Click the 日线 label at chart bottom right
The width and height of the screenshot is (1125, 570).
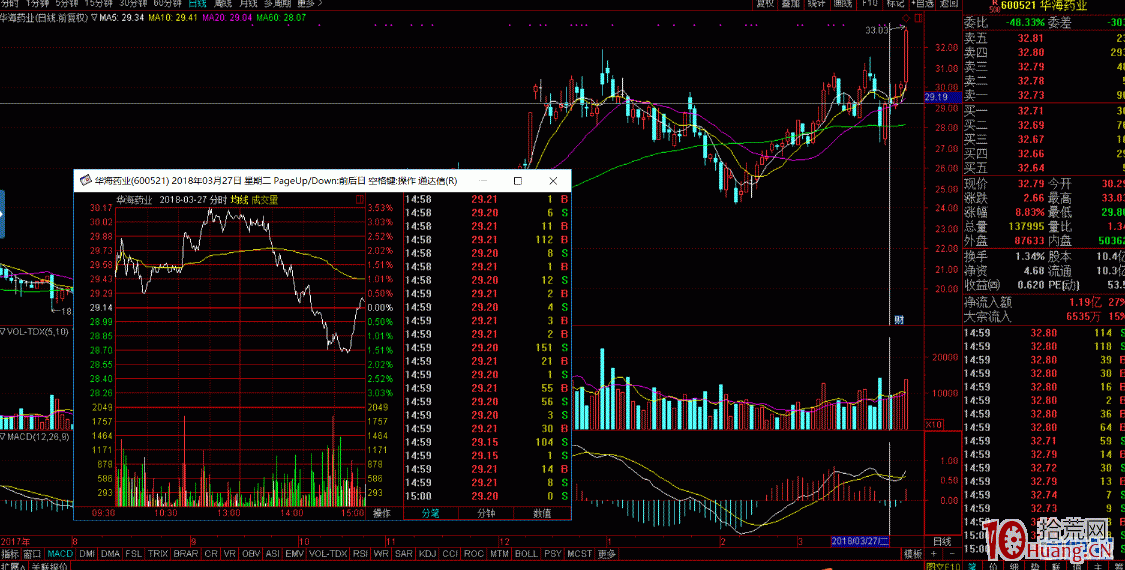[942, 541]
